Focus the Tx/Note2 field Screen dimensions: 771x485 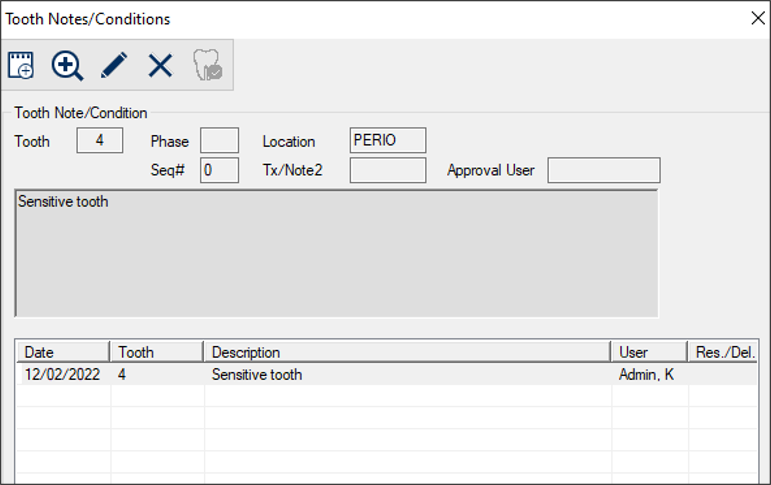tap(388, 170)
